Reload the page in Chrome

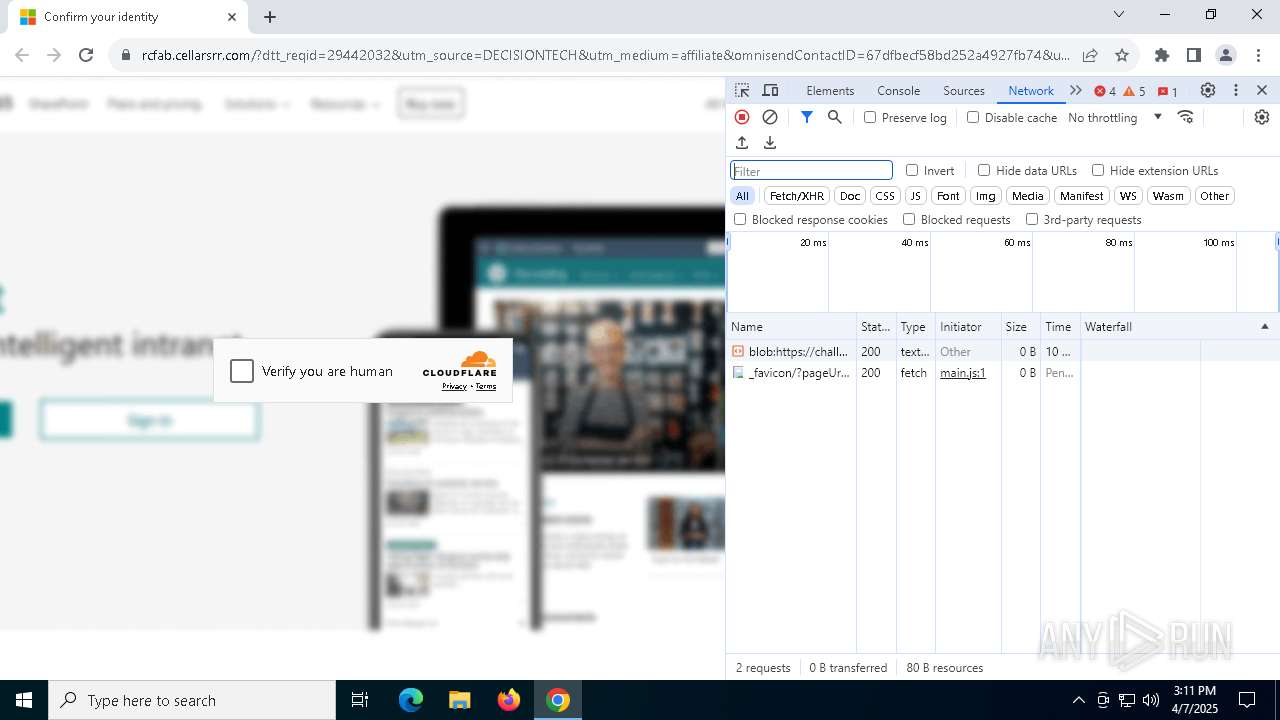(86, 55)
